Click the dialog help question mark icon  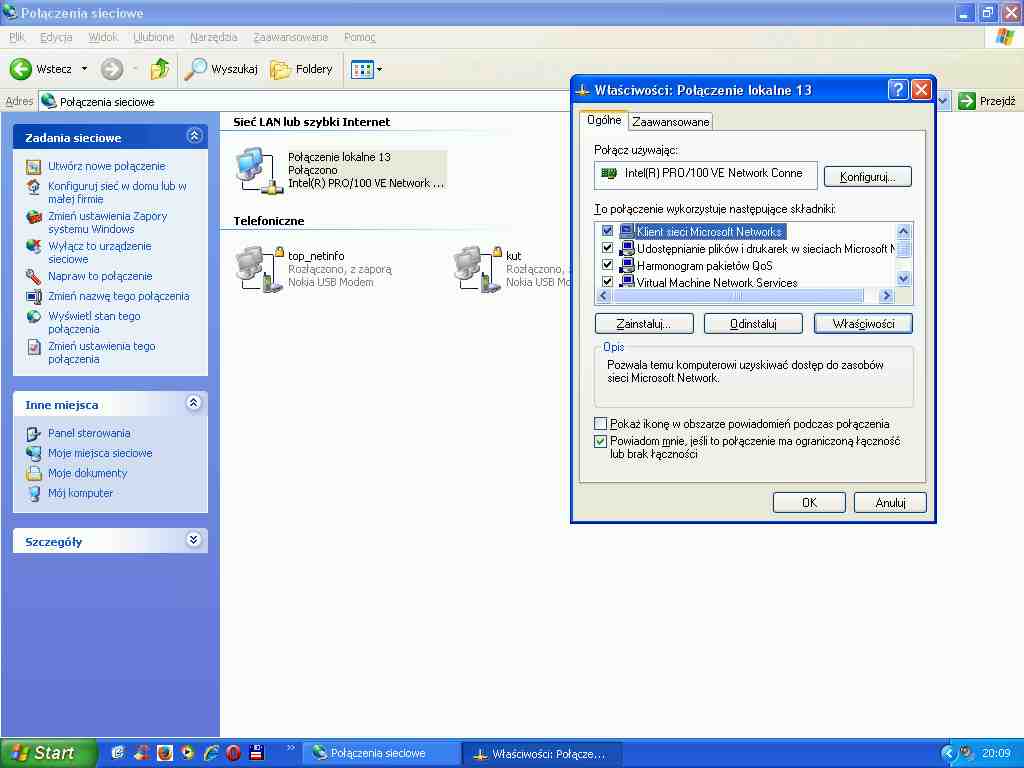(x=899, y=89)
